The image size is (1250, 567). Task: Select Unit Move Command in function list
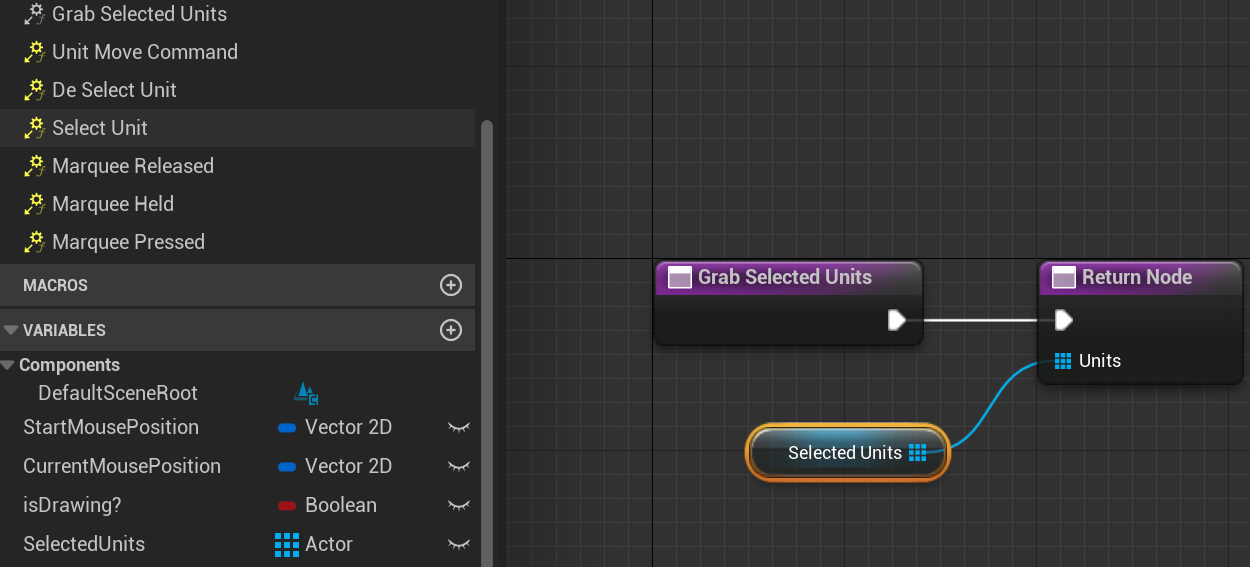pyautogui.click(x=145, y=52)
